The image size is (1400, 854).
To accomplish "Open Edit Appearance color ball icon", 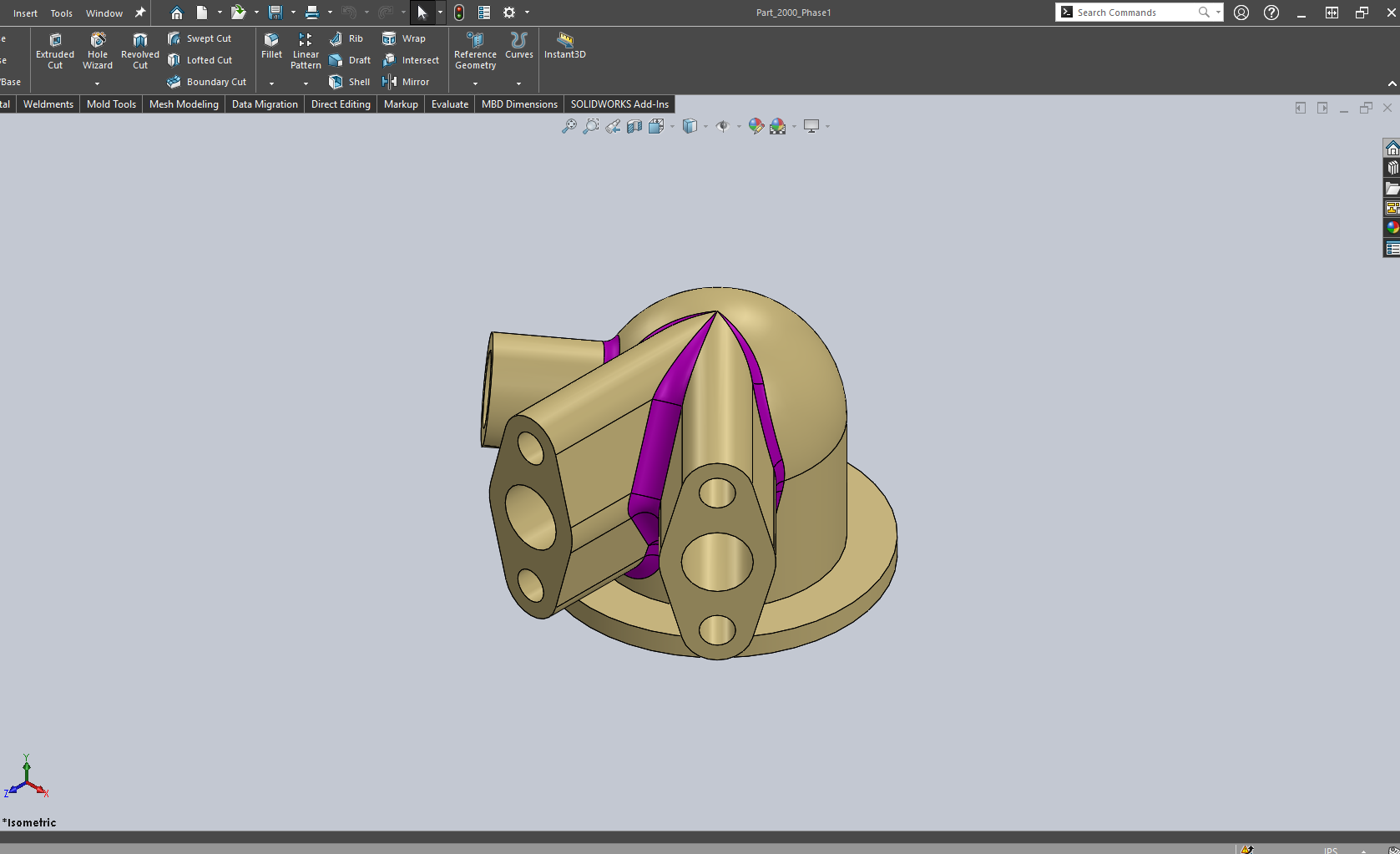I will (x=756, y=126).
